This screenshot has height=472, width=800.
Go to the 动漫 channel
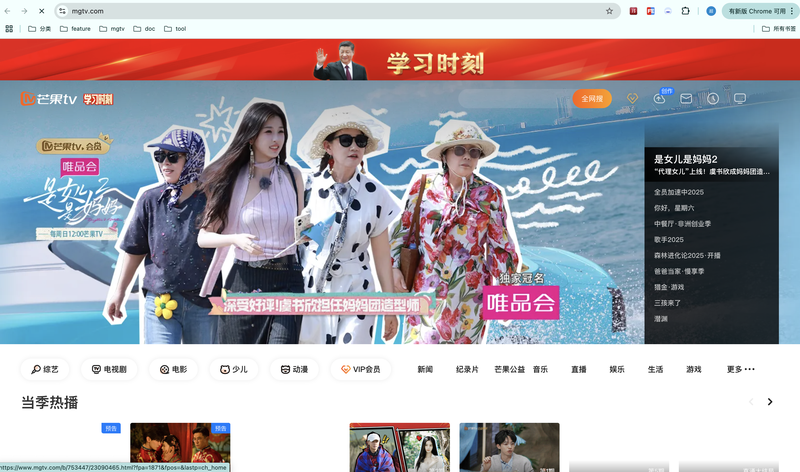pyautogui.click(x=294, y=369)
